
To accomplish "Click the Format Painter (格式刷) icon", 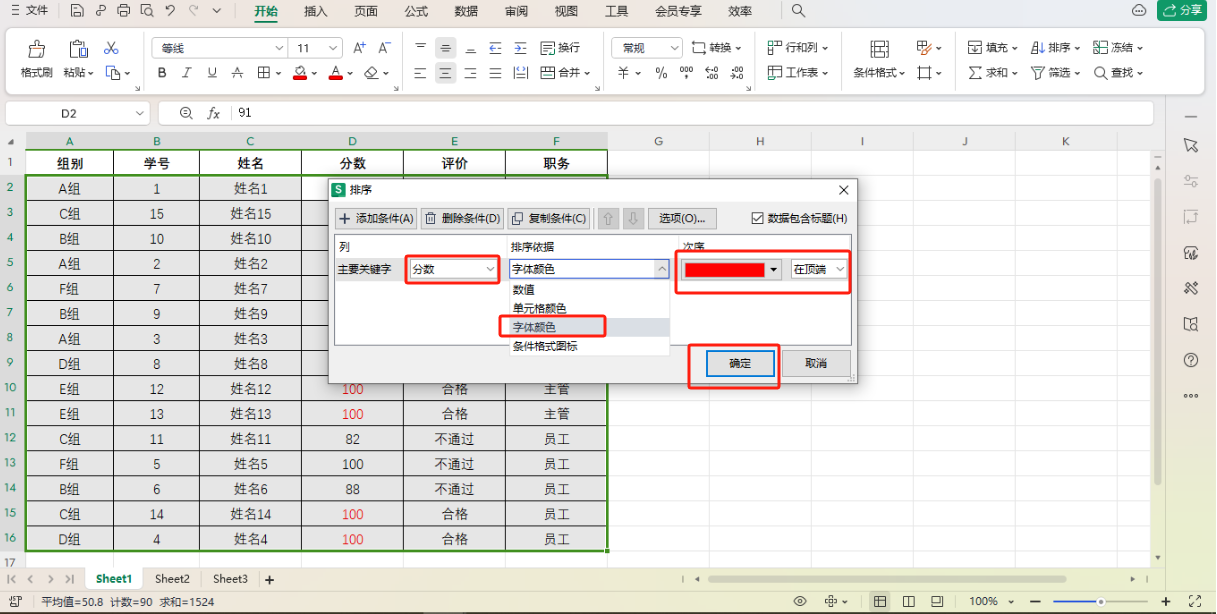I will [37, 49].
